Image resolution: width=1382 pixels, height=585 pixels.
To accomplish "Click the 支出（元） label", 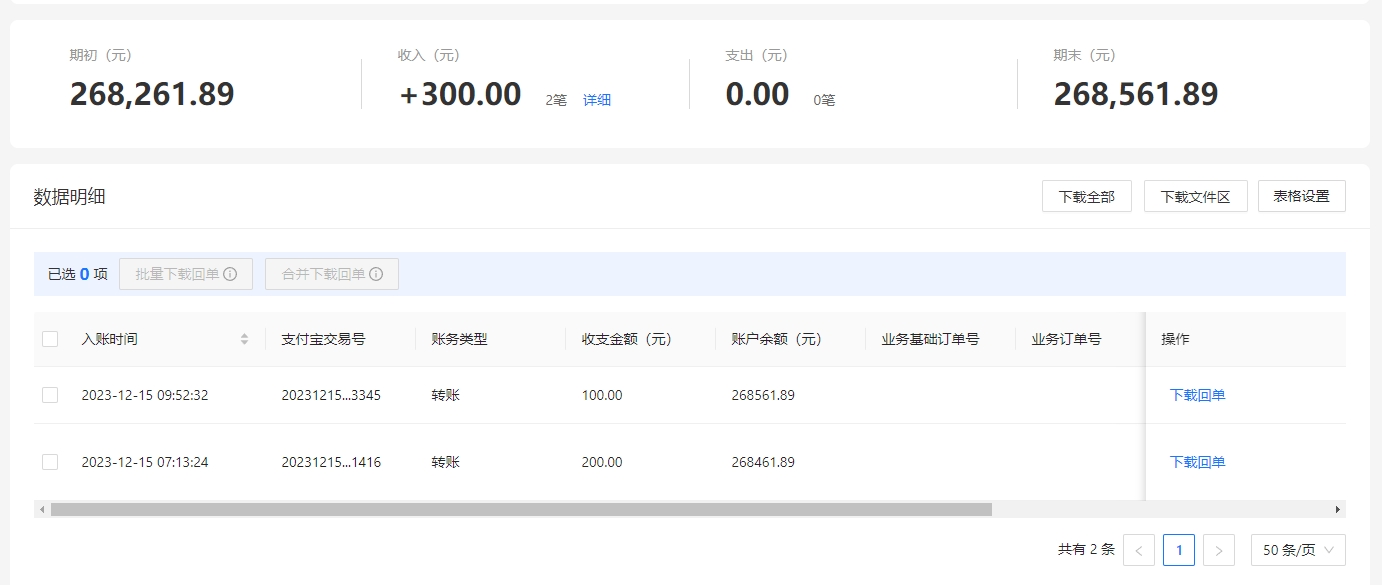I will point(757,56).
